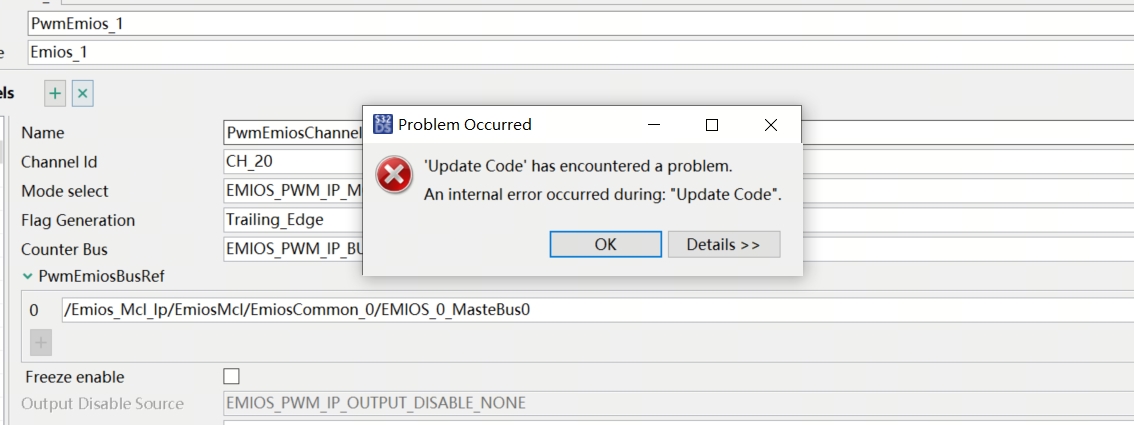Image resolution: width=1134 pixels, height=425 pixels.
Task: Collapse the PwmEmiosBusRef section
Action: [28, 276]
